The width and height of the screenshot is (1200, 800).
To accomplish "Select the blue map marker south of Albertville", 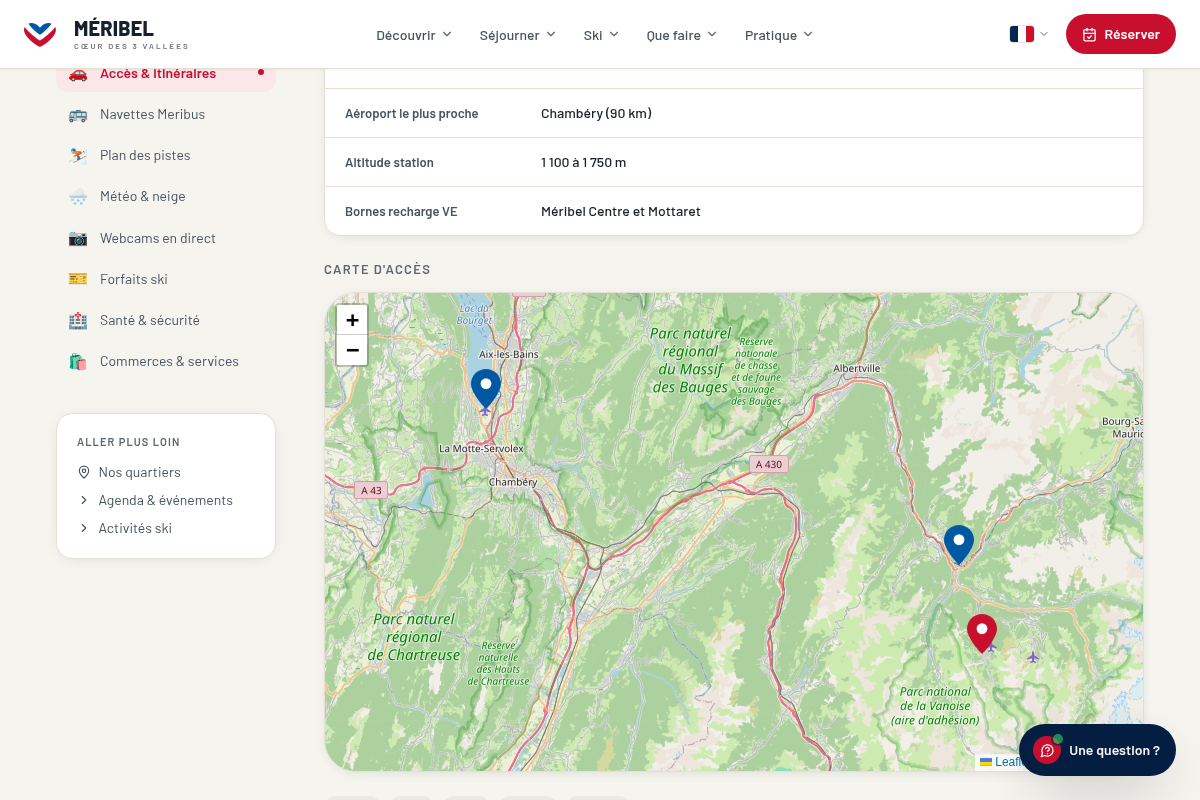I will (959, 545).
